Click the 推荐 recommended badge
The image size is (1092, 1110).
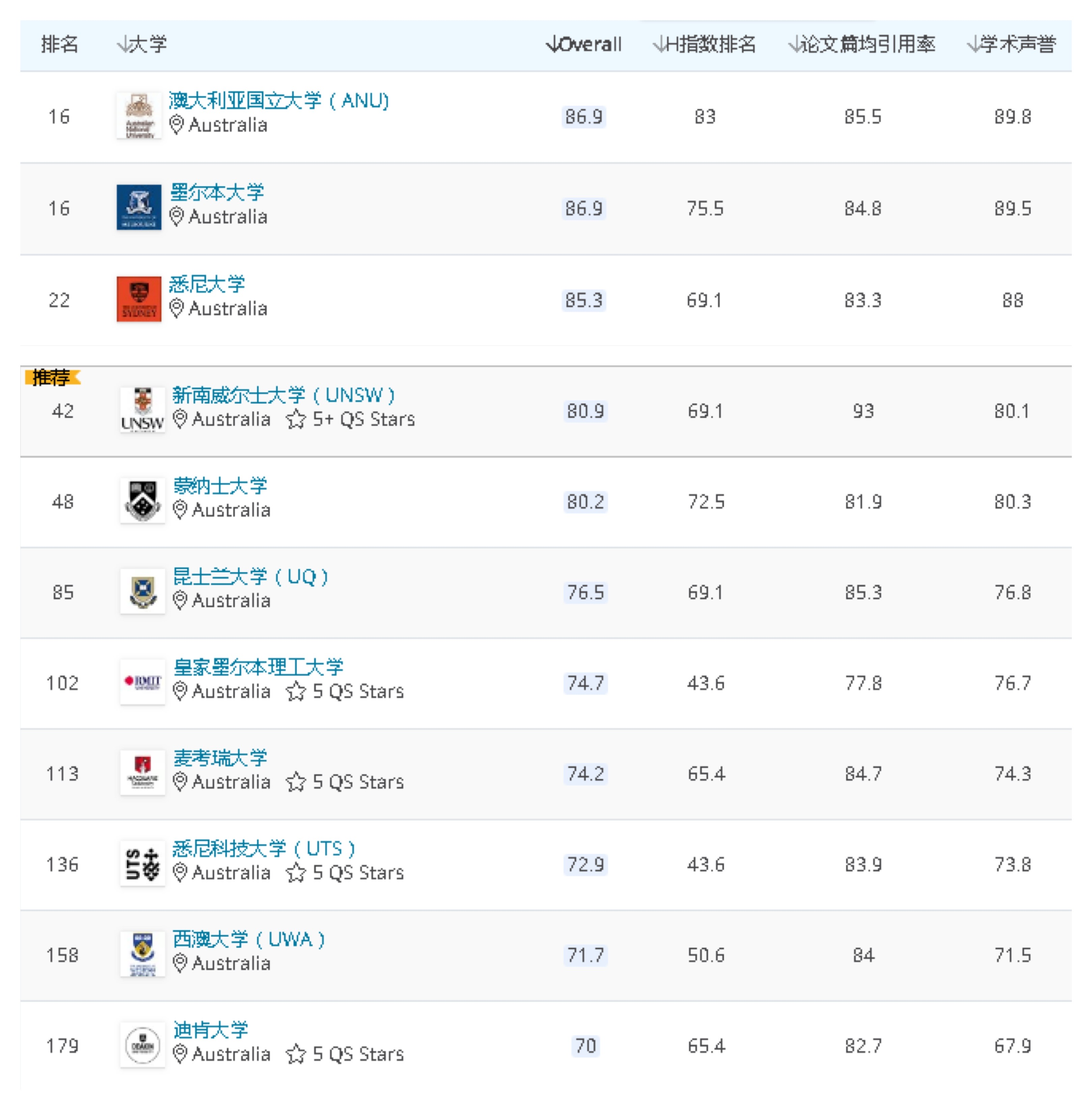pyautogui.click(x=52, y=378)
